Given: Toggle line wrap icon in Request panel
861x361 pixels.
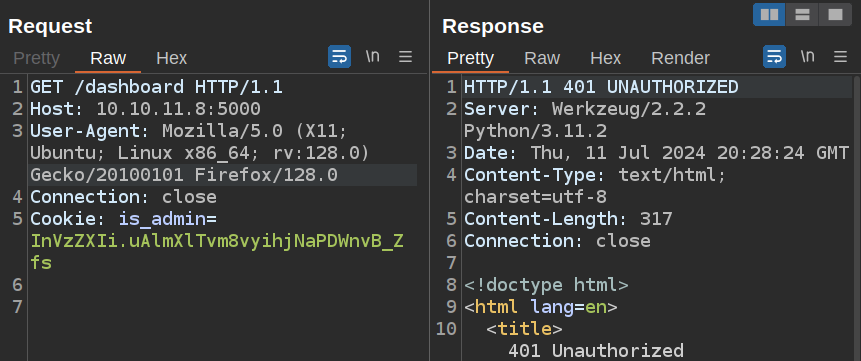Looking at the screenshot, I should [339, 57].
